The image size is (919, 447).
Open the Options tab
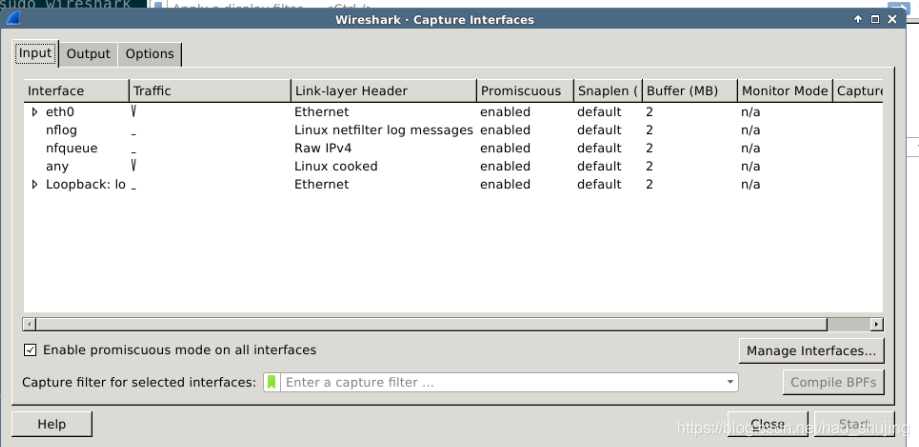(x=149, y=54)
